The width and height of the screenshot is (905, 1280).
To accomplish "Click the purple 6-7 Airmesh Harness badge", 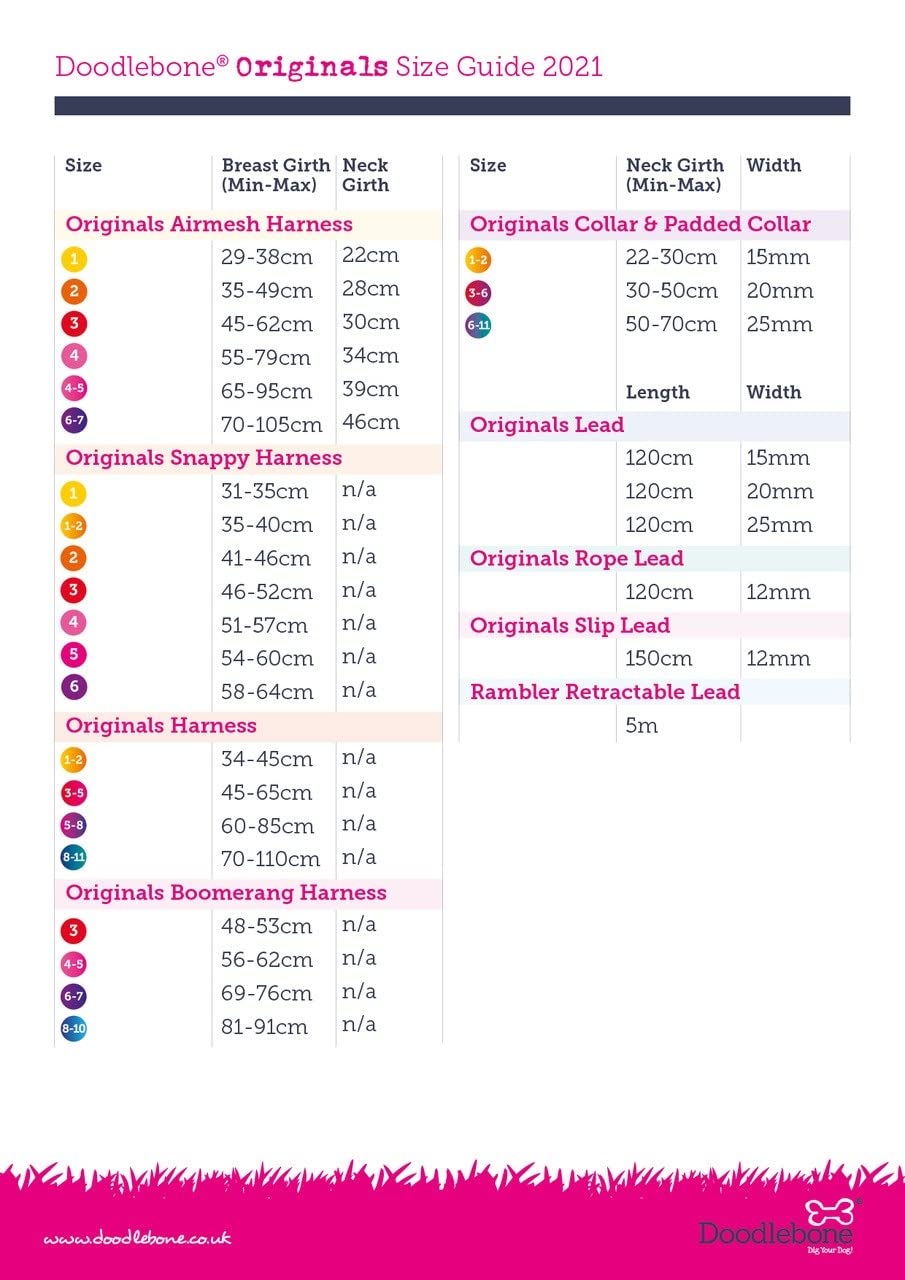I will (73, 421).
